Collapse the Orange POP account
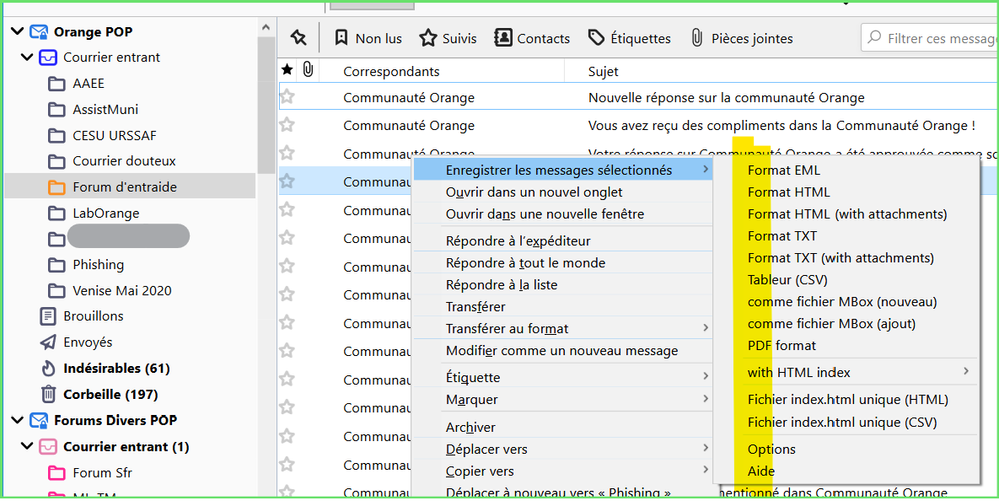 (x=18, y=31)
